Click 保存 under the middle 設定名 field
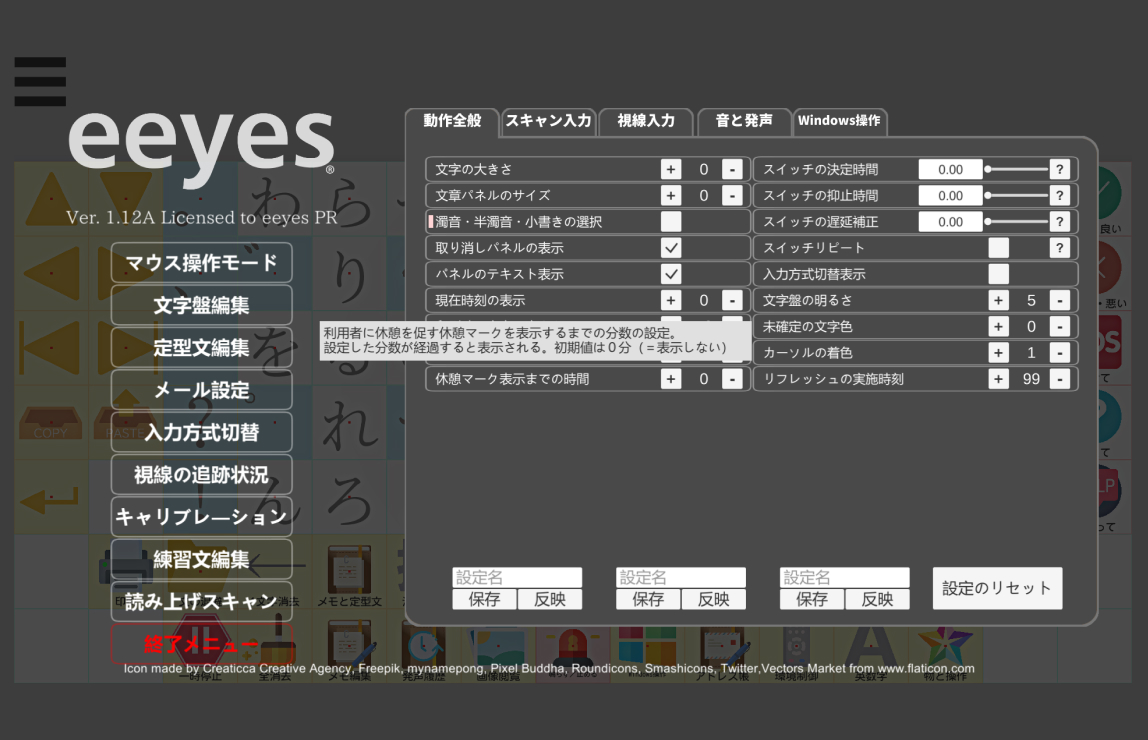1148x740 pixels. click(648, 599)
